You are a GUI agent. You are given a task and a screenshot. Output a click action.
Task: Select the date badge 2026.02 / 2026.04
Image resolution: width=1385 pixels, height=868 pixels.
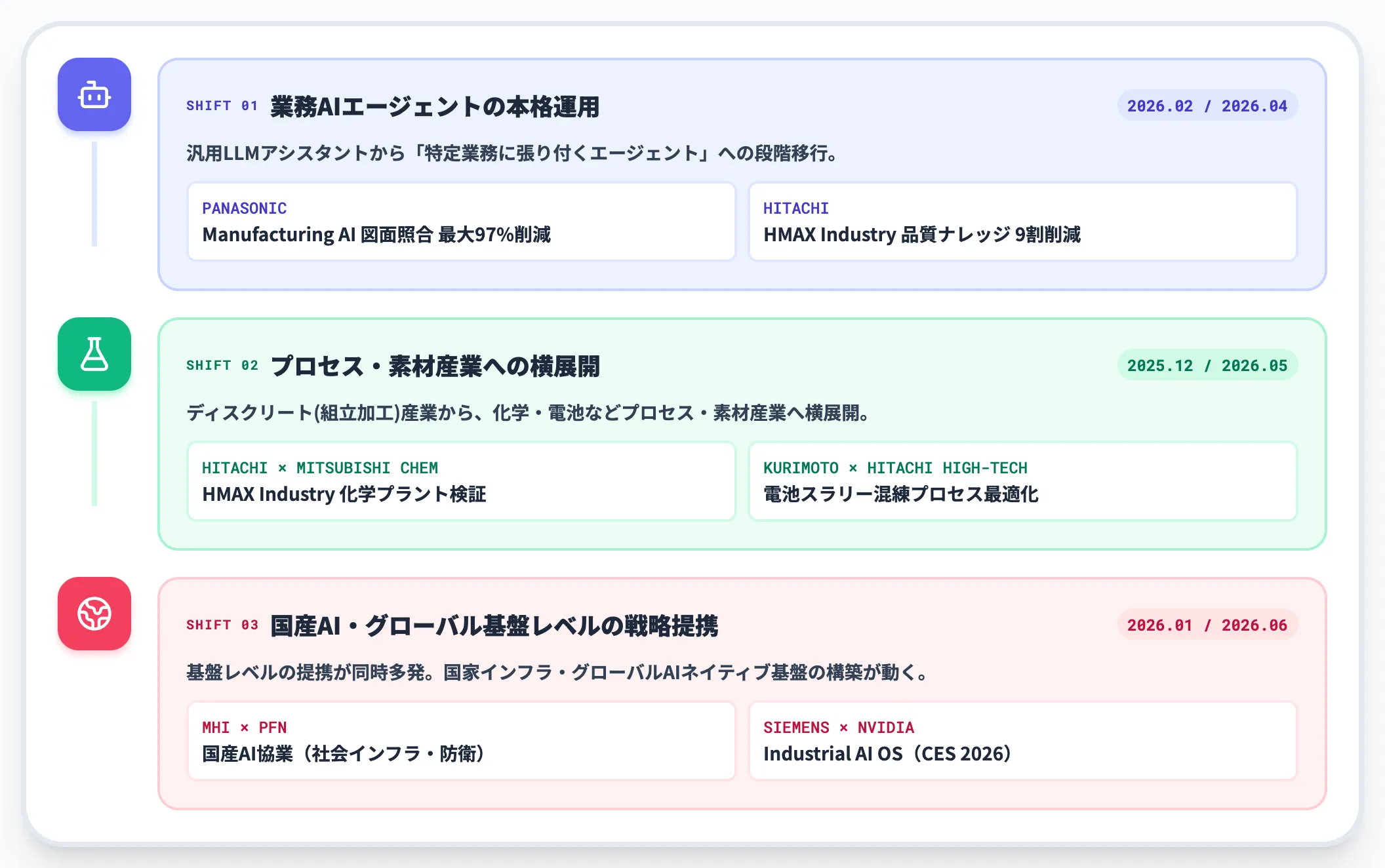1207,106
